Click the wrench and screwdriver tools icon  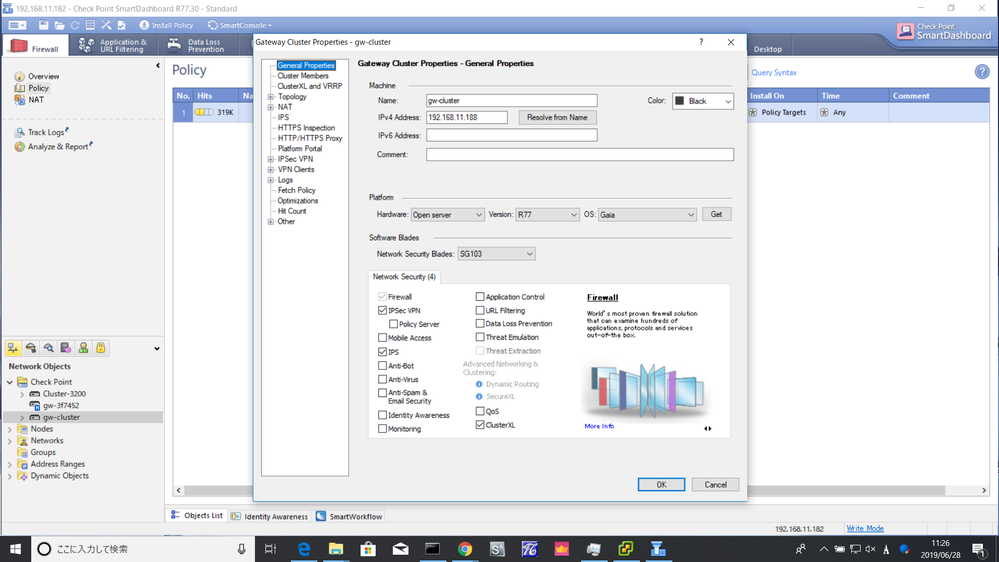click(x=106, y=25)
